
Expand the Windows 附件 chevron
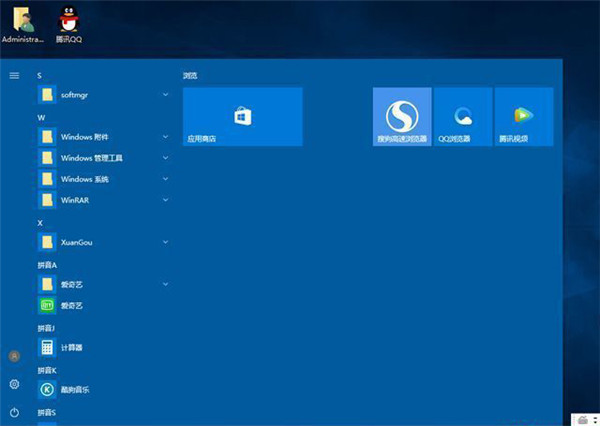pos(166,137)
